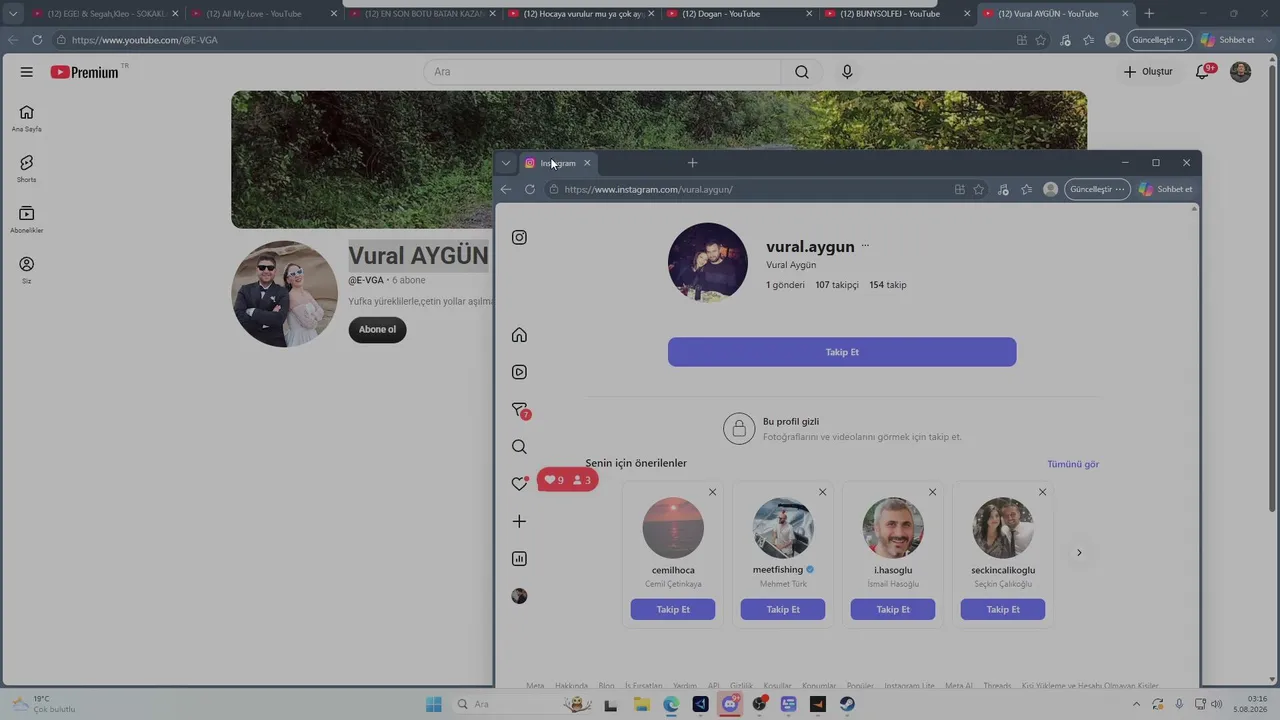Image resolution: width=1280 pixels, height=720 pixels.
Task: Open vural.aygun profile picture
Action: point(708,262)
